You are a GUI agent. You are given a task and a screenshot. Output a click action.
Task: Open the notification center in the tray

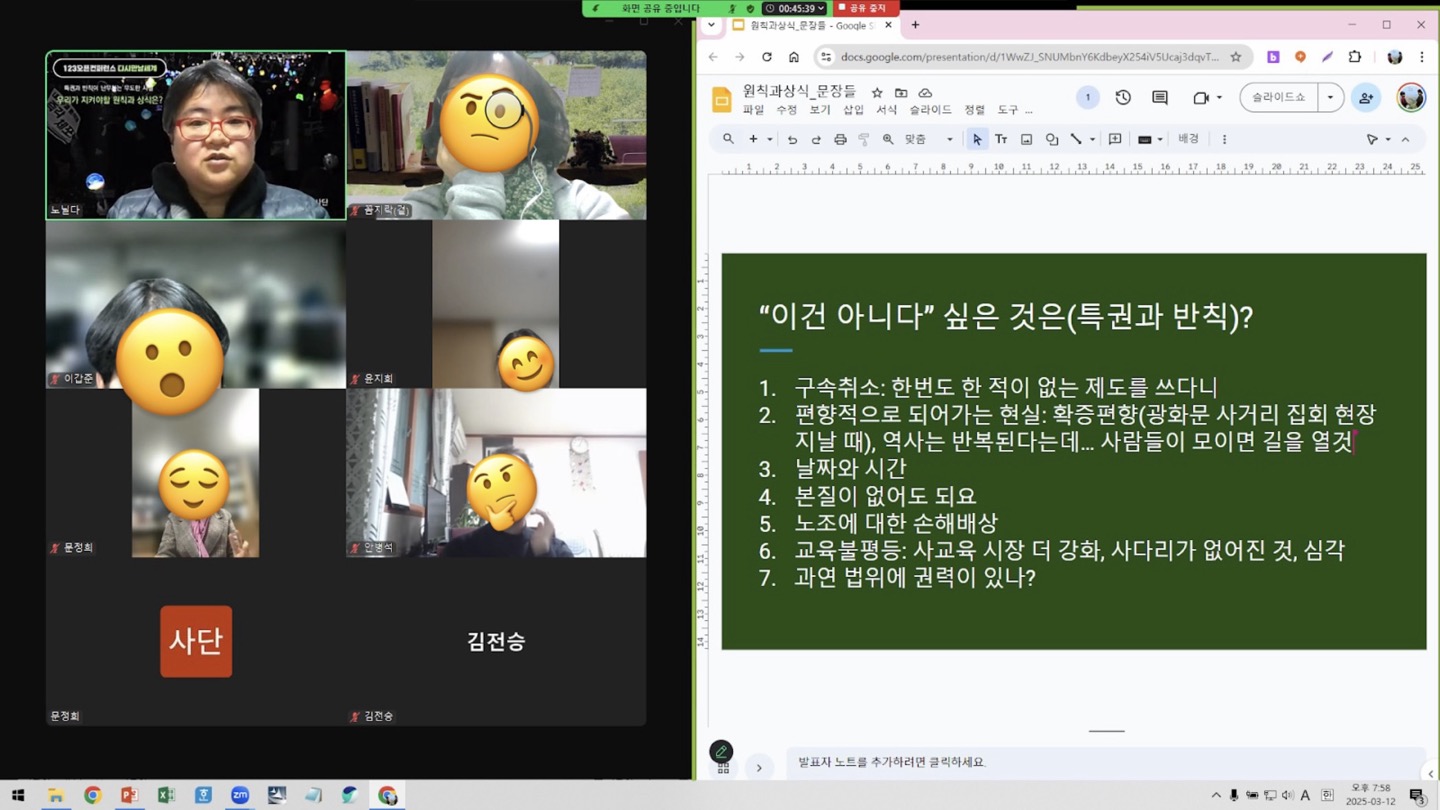pyautogui.click(x=1417, y=795)
